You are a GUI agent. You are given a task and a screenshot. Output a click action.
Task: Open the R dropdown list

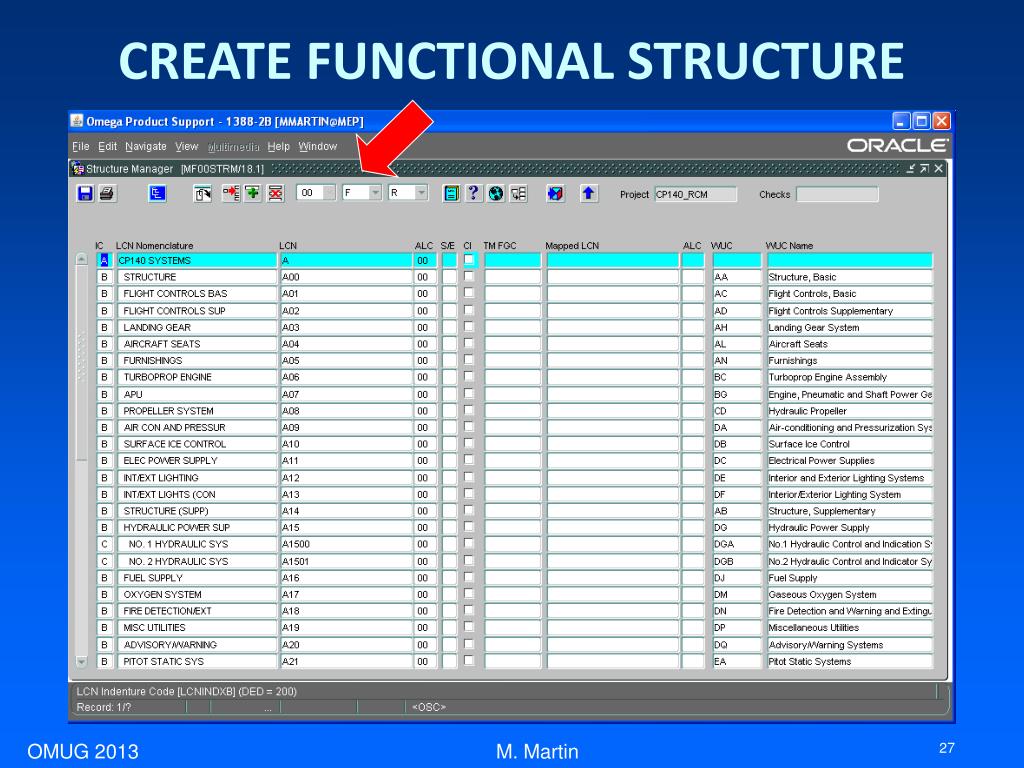click(421, 193)
